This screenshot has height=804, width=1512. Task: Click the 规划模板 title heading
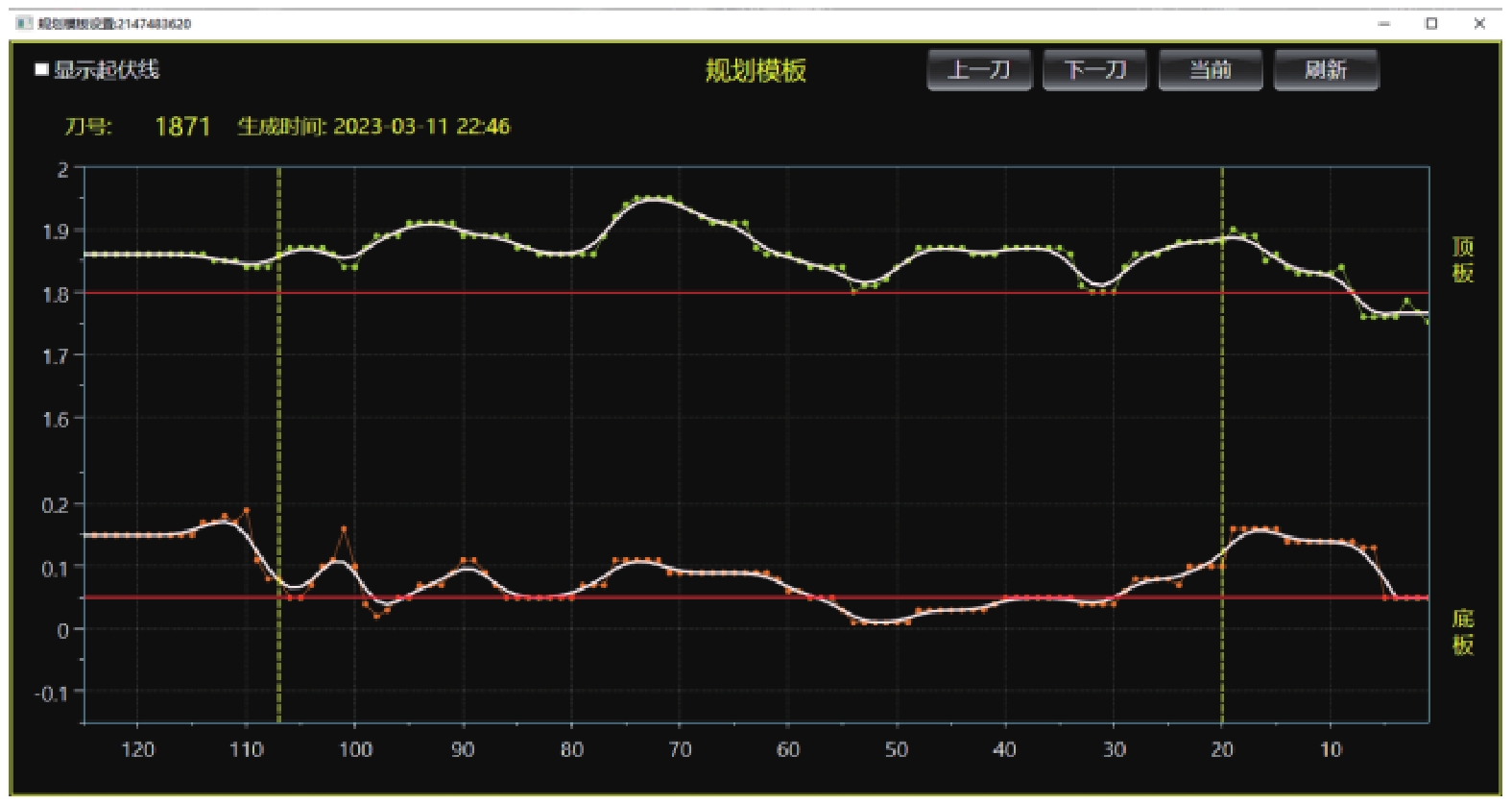click(756, 70)
